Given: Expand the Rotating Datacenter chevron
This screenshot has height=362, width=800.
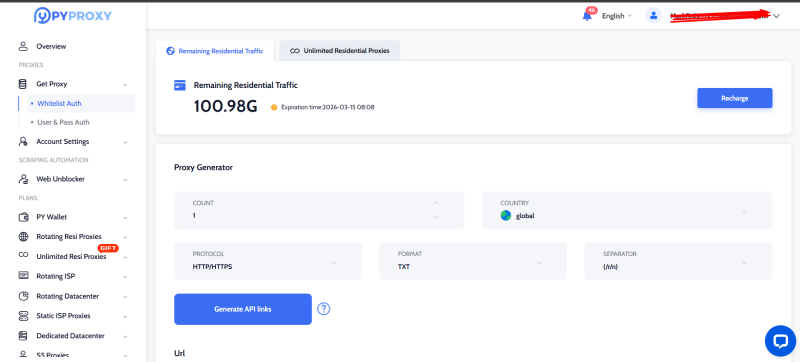Looking at the screenshot, I should (x=125, y=297).
